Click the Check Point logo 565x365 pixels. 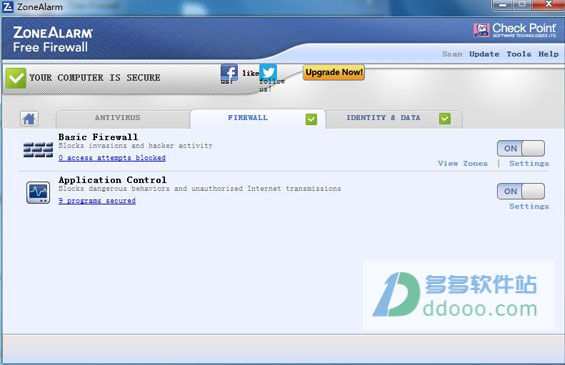pos(515,30)
